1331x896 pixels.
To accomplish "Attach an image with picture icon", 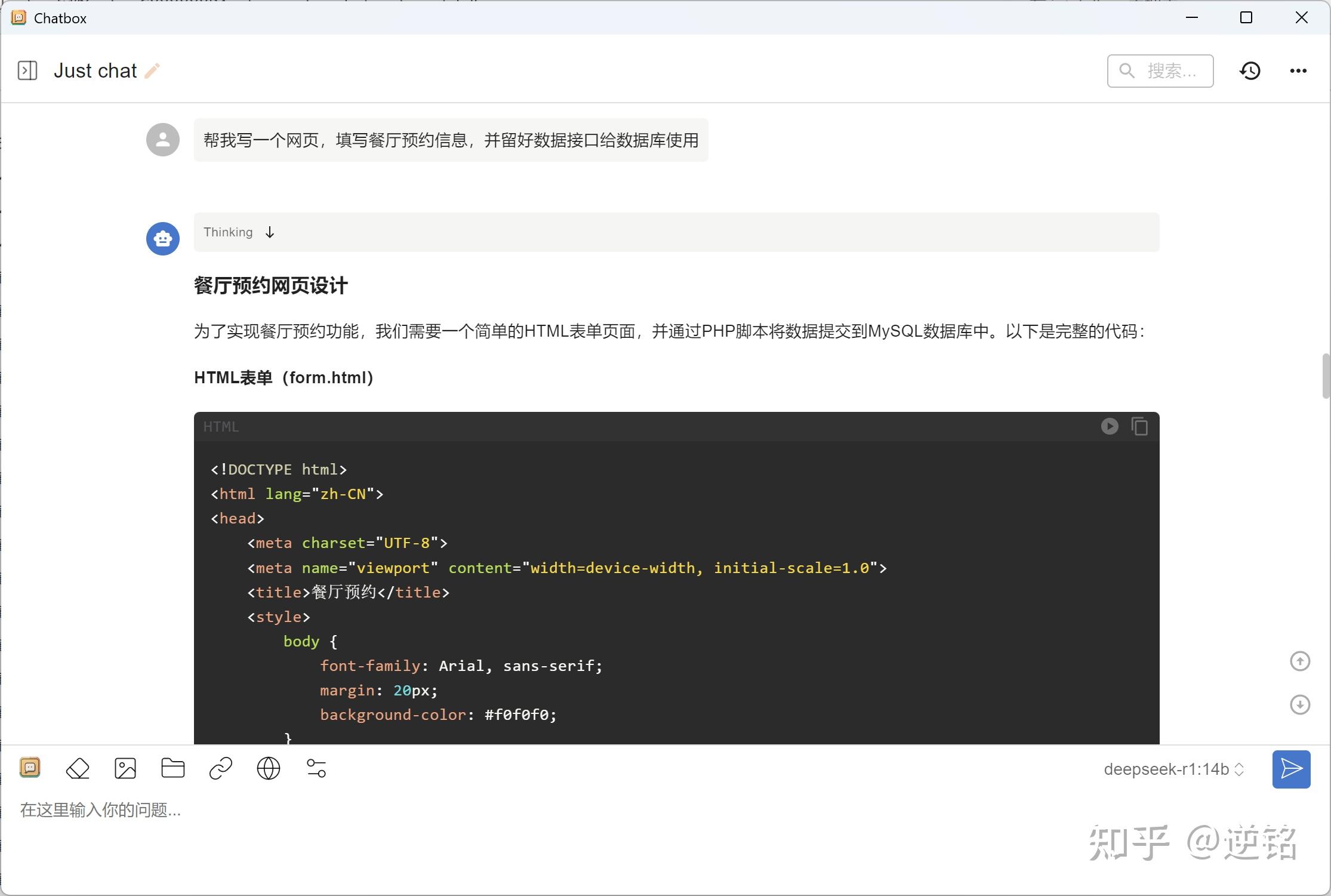I will (125, 768).
